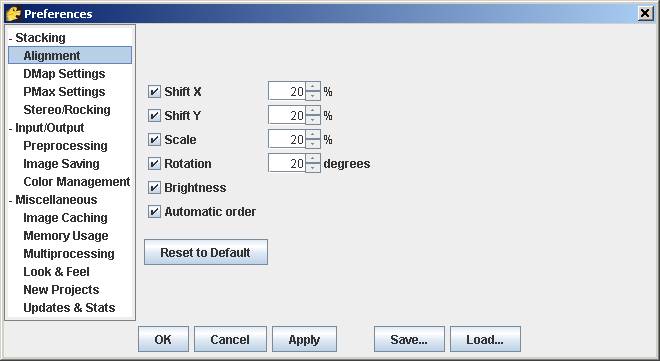The image size is (660, 361).
Task: Increase the Shift X percentage with up arrow
Action: [313, 87]
